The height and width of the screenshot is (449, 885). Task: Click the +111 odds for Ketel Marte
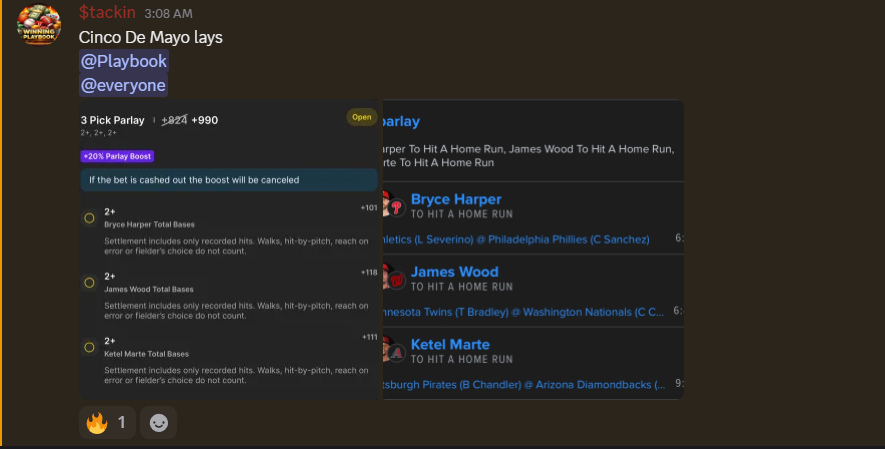[x=370, y=337]
